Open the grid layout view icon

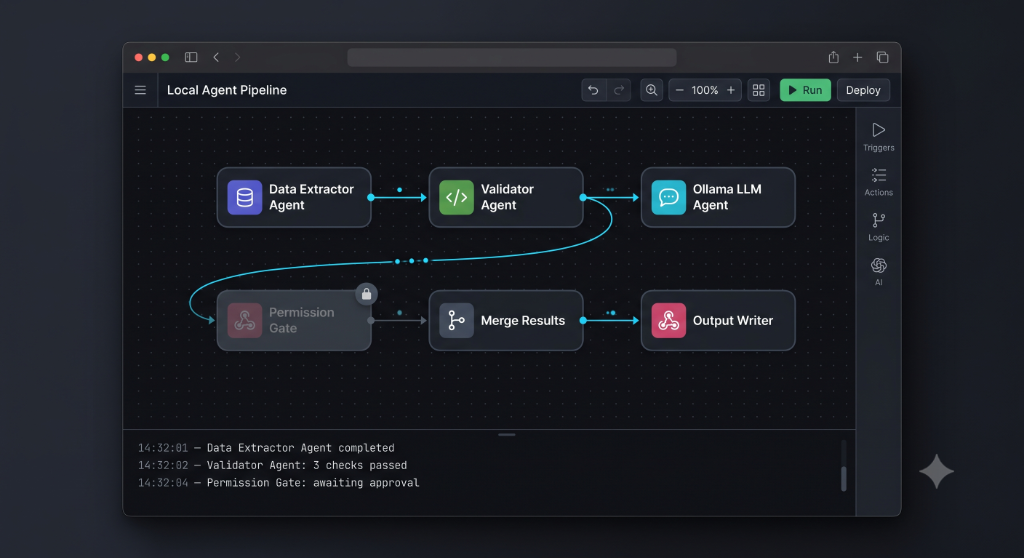758,90
